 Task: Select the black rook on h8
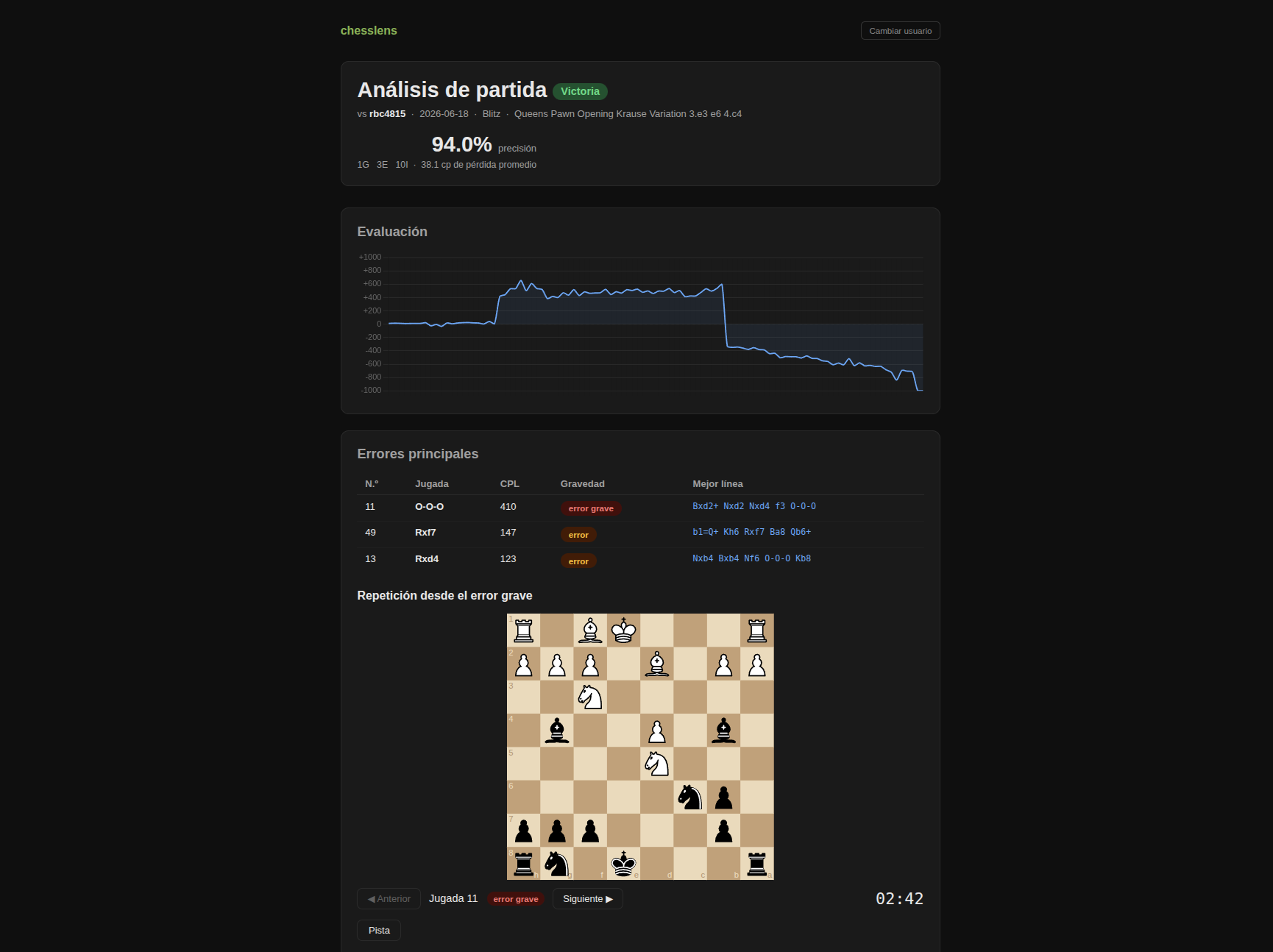pyautogui.click(x=523, y=863)
